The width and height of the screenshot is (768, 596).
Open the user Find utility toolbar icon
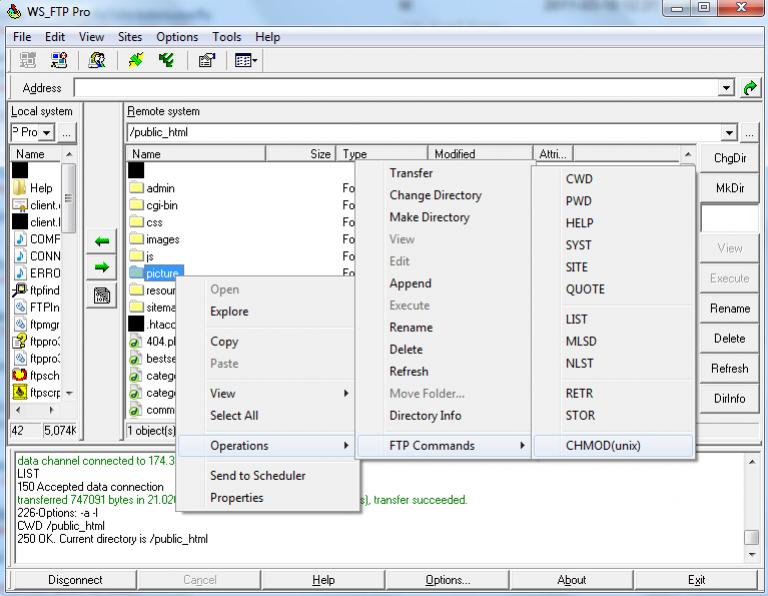coord(97,61)
